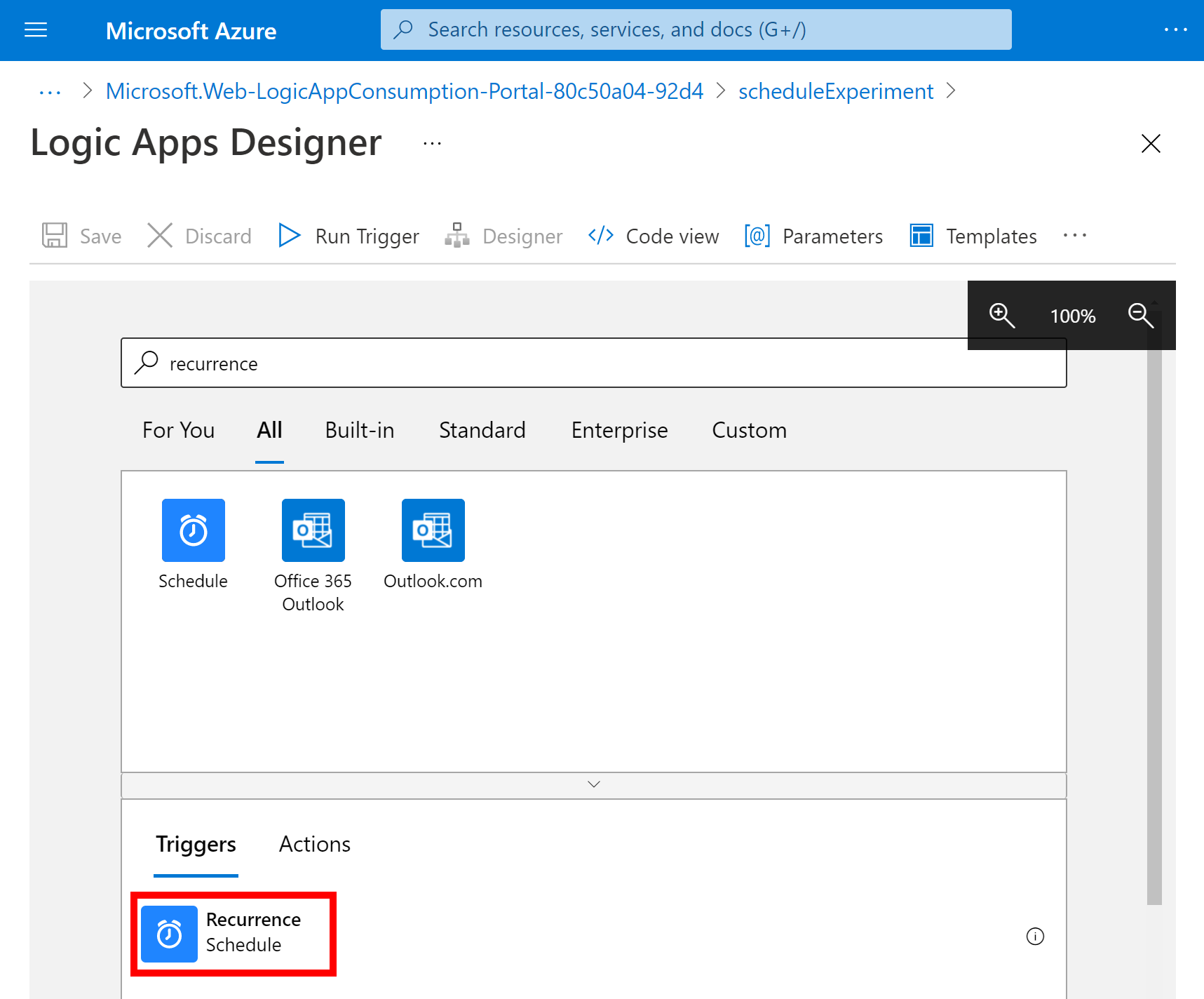
Task: Click the Save icon
Action: tap(54, 236)
